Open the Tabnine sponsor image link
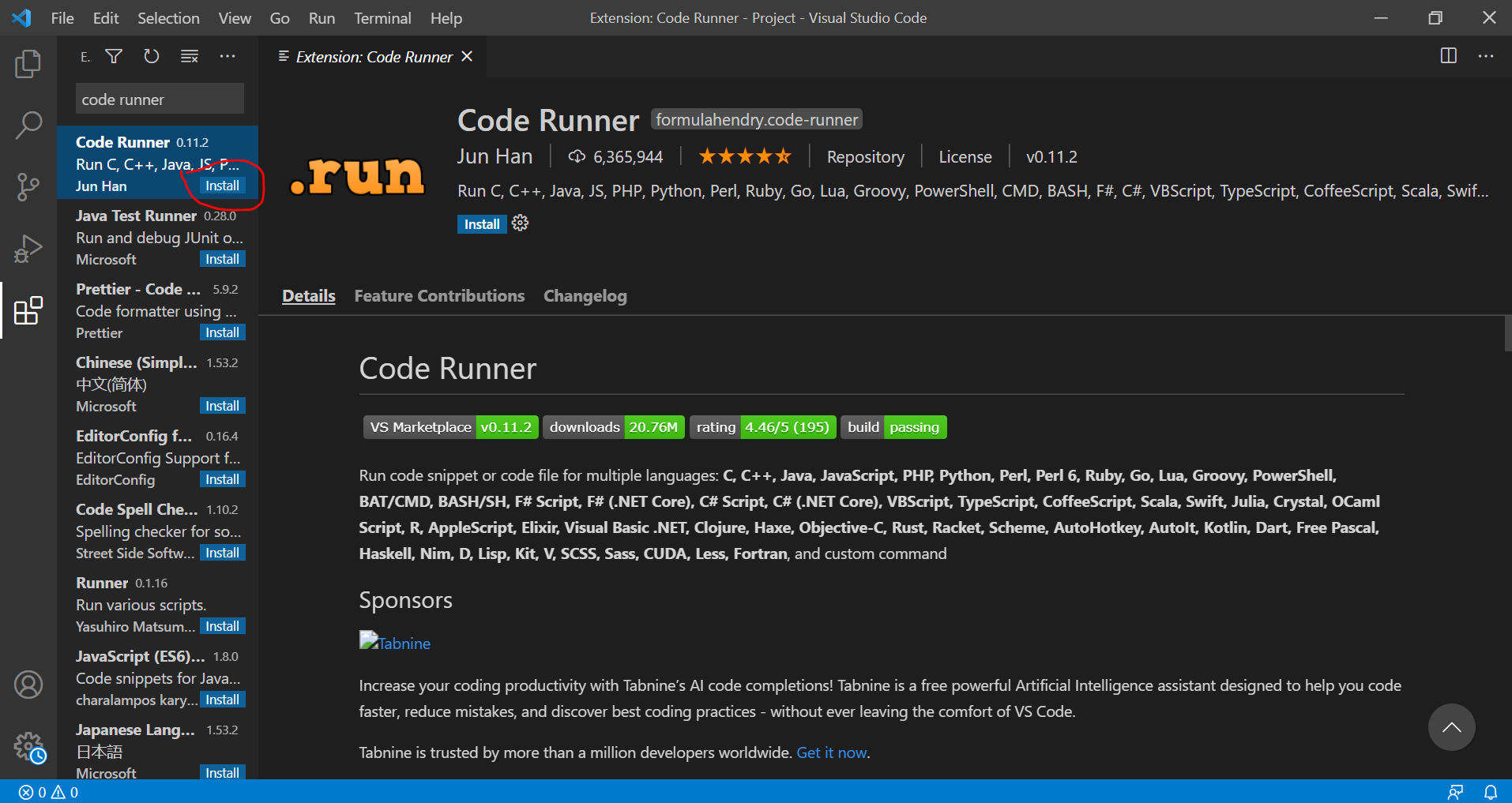The width and height of the screenshot is (1512, 803). click(x=395, y=642)
